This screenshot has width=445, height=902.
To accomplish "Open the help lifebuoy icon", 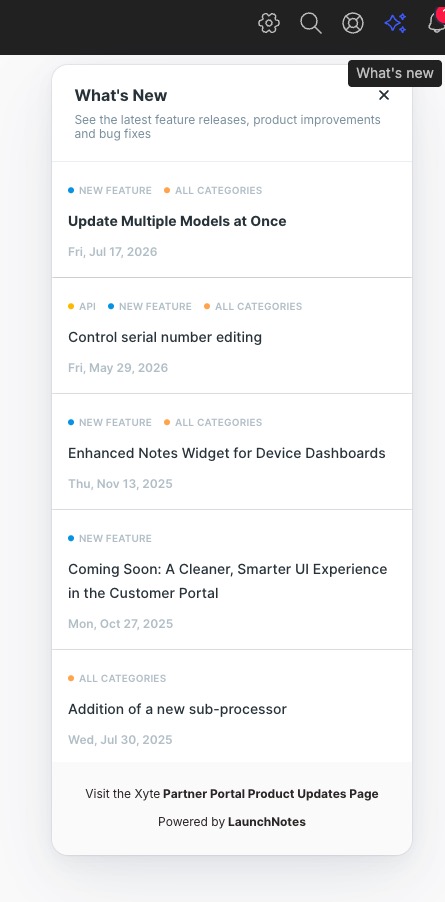I will point(352,23).
